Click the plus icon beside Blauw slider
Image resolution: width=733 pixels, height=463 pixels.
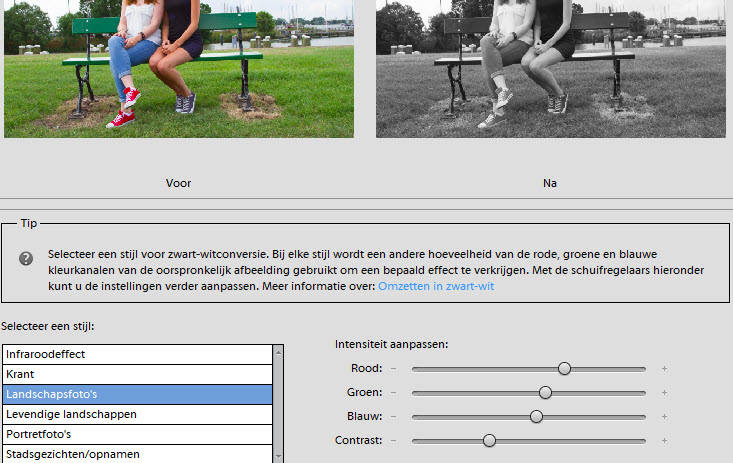[664, 416]
